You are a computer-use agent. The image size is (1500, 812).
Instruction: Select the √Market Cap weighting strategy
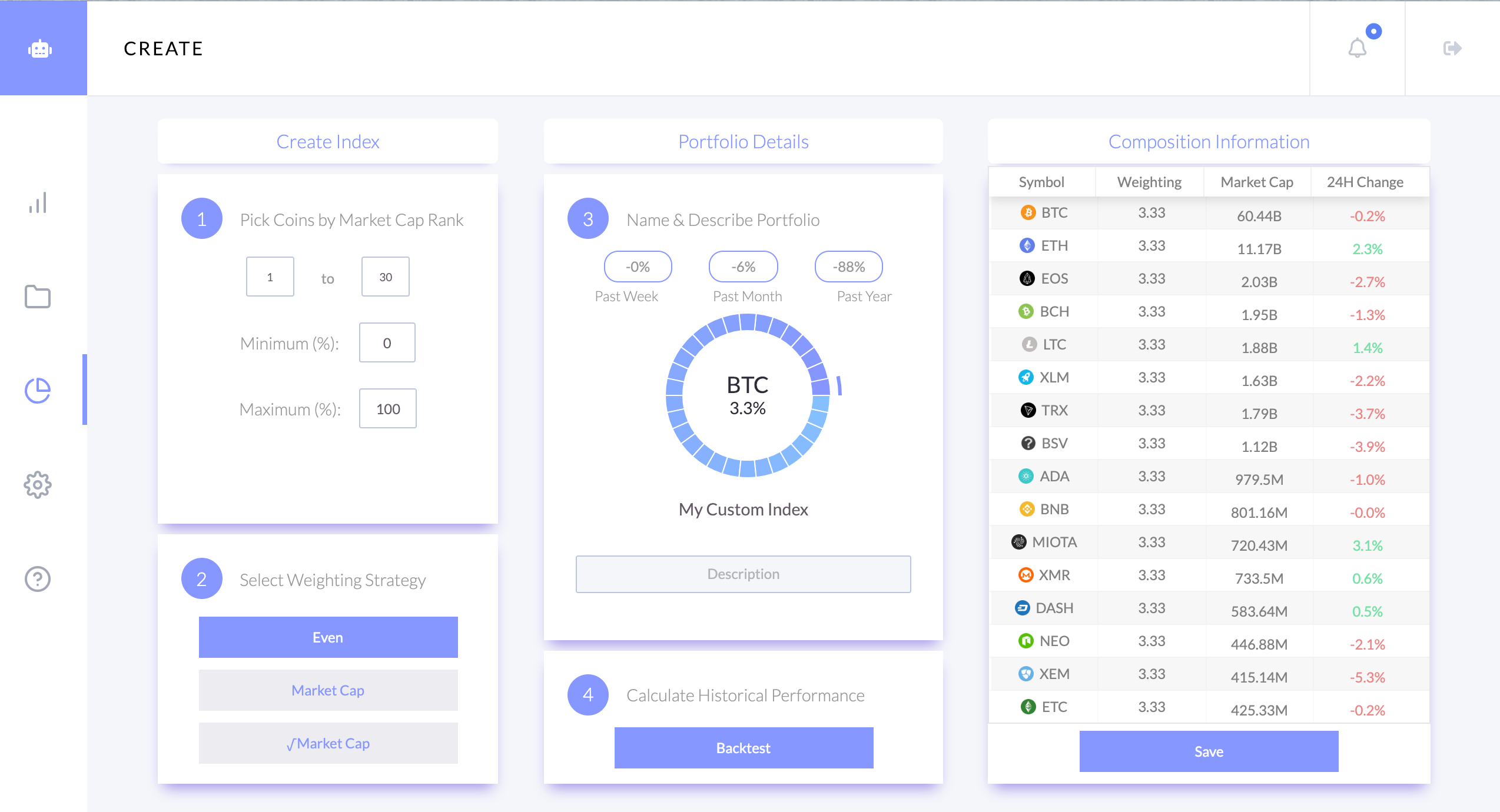pyautogui.click(x=328, y=743)
